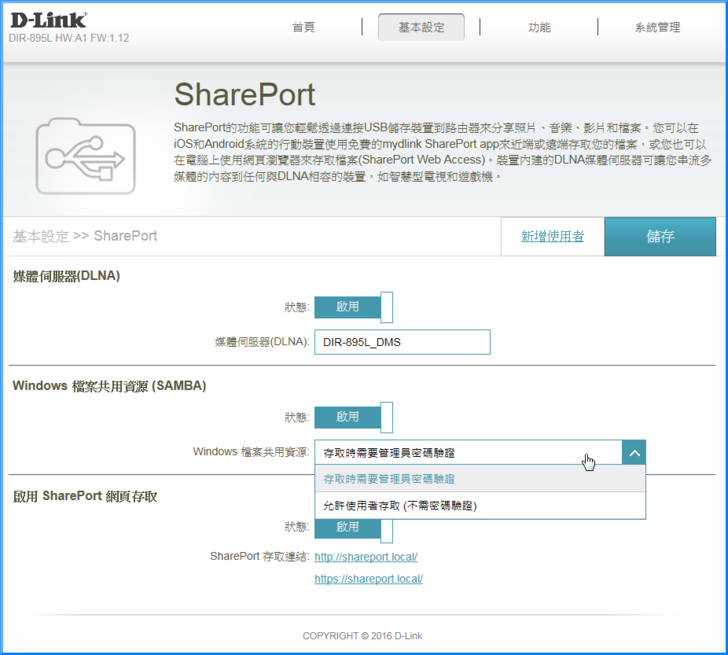Click the Windows 檔案共用資源 combo box field
This screenshot has height=655, width=728.
[x=467, y=452]
